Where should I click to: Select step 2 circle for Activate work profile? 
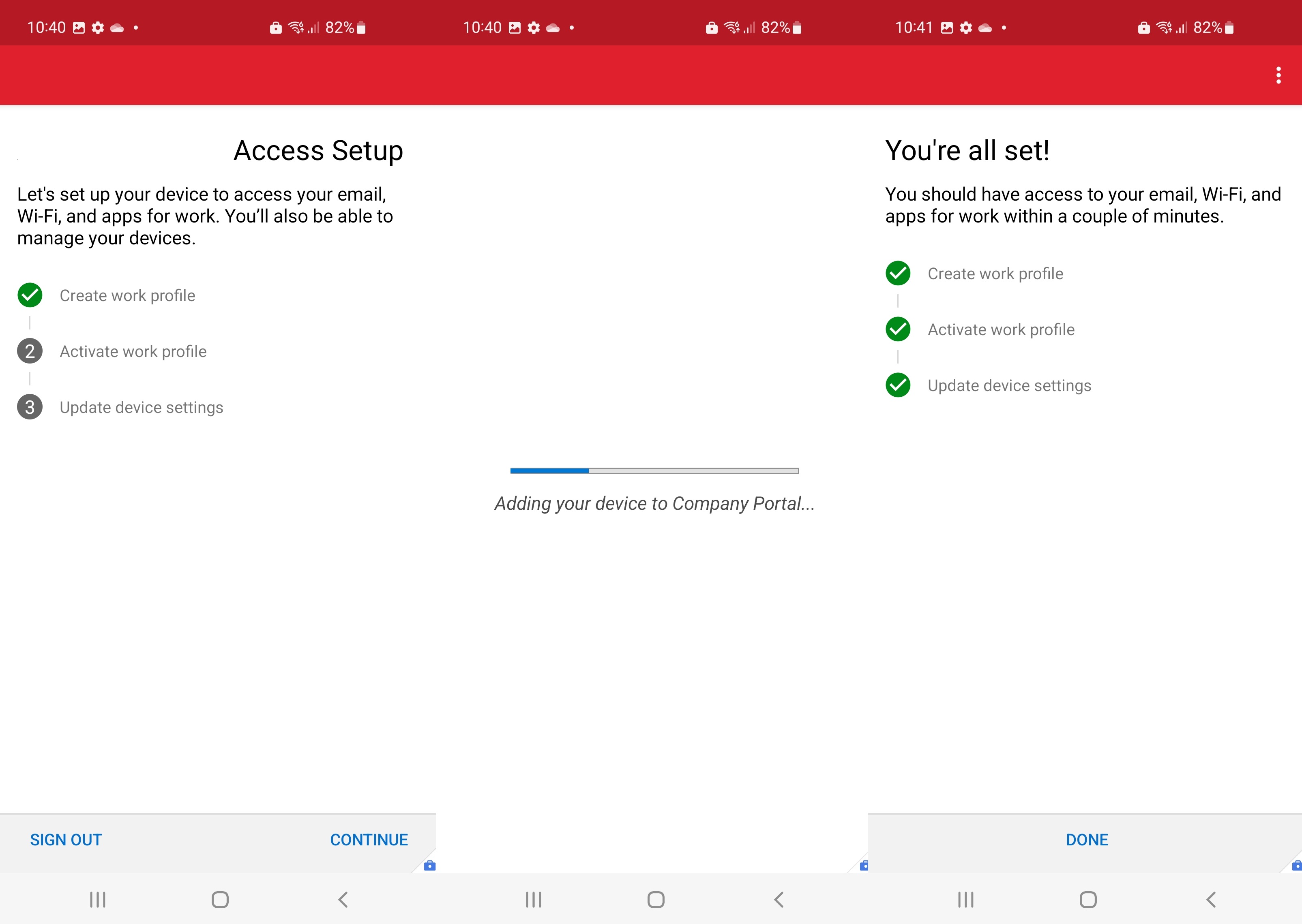30,351
